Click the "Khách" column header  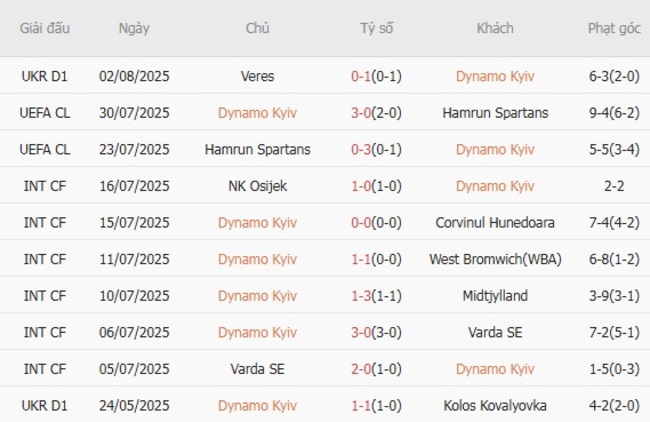tap(495, 28)
